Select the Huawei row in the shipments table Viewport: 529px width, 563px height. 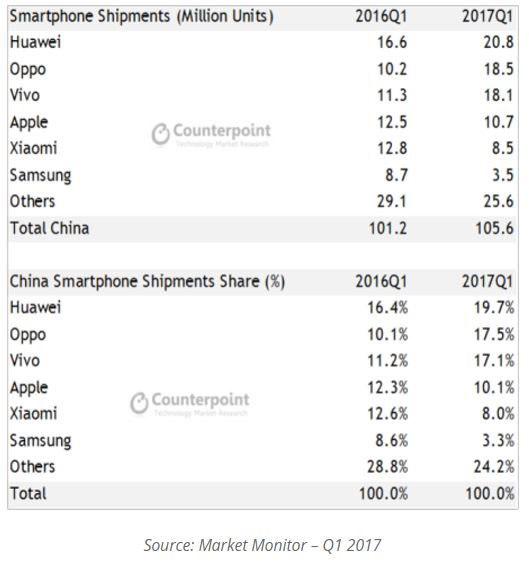point(263,42)
